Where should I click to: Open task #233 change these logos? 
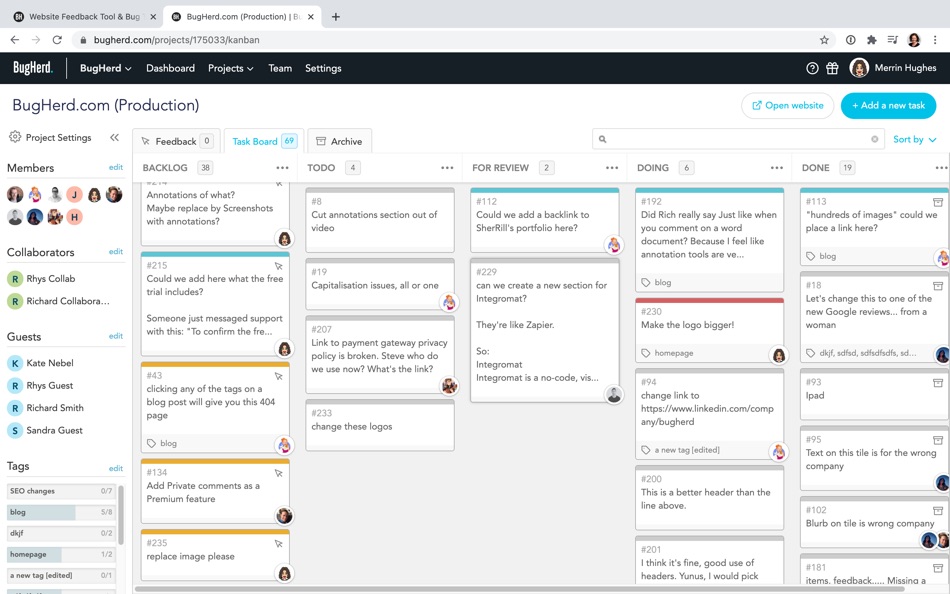[x=380, y=425]
